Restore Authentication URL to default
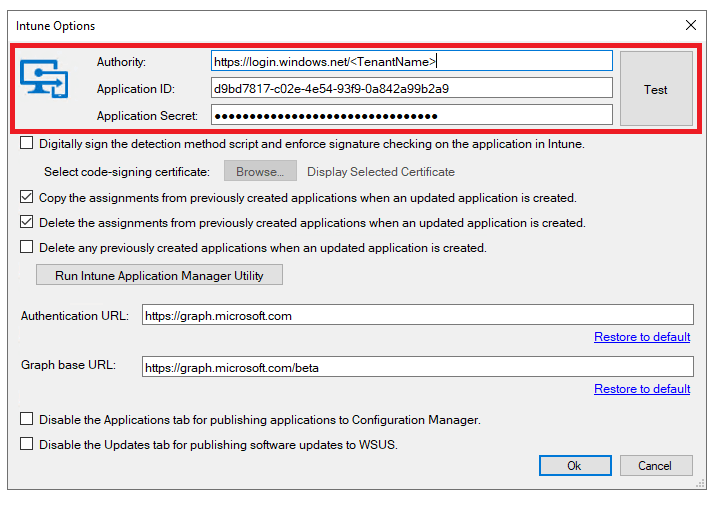 (x=642, y=337)
